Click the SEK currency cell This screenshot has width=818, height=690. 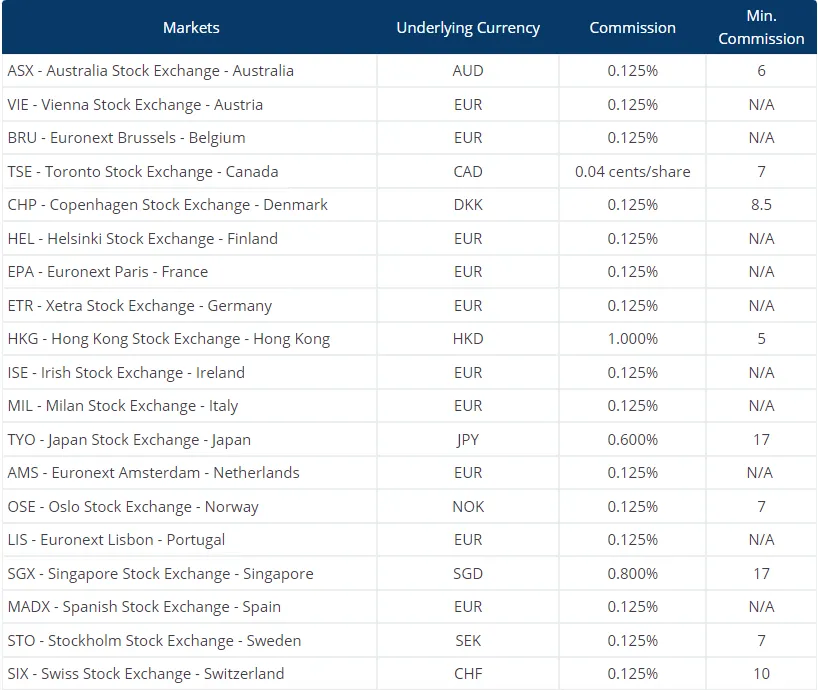[x=468, y=640]
